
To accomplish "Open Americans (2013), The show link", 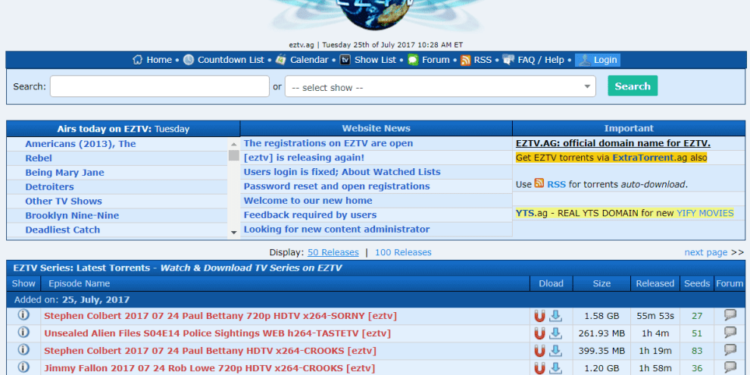I will pyautogui.click(x=80, y=144).
